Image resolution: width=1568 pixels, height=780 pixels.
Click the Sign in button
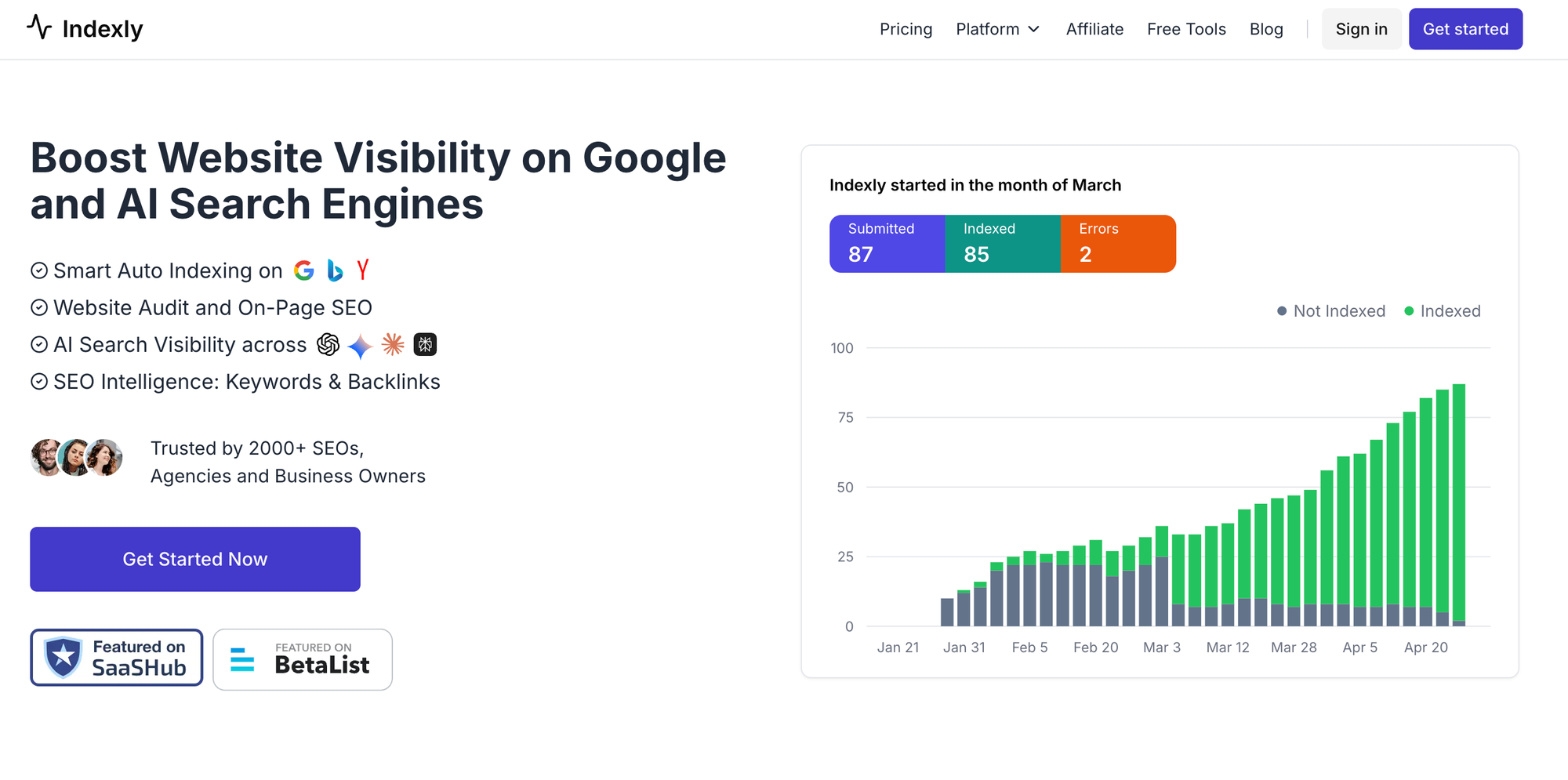click(1361, 29)
